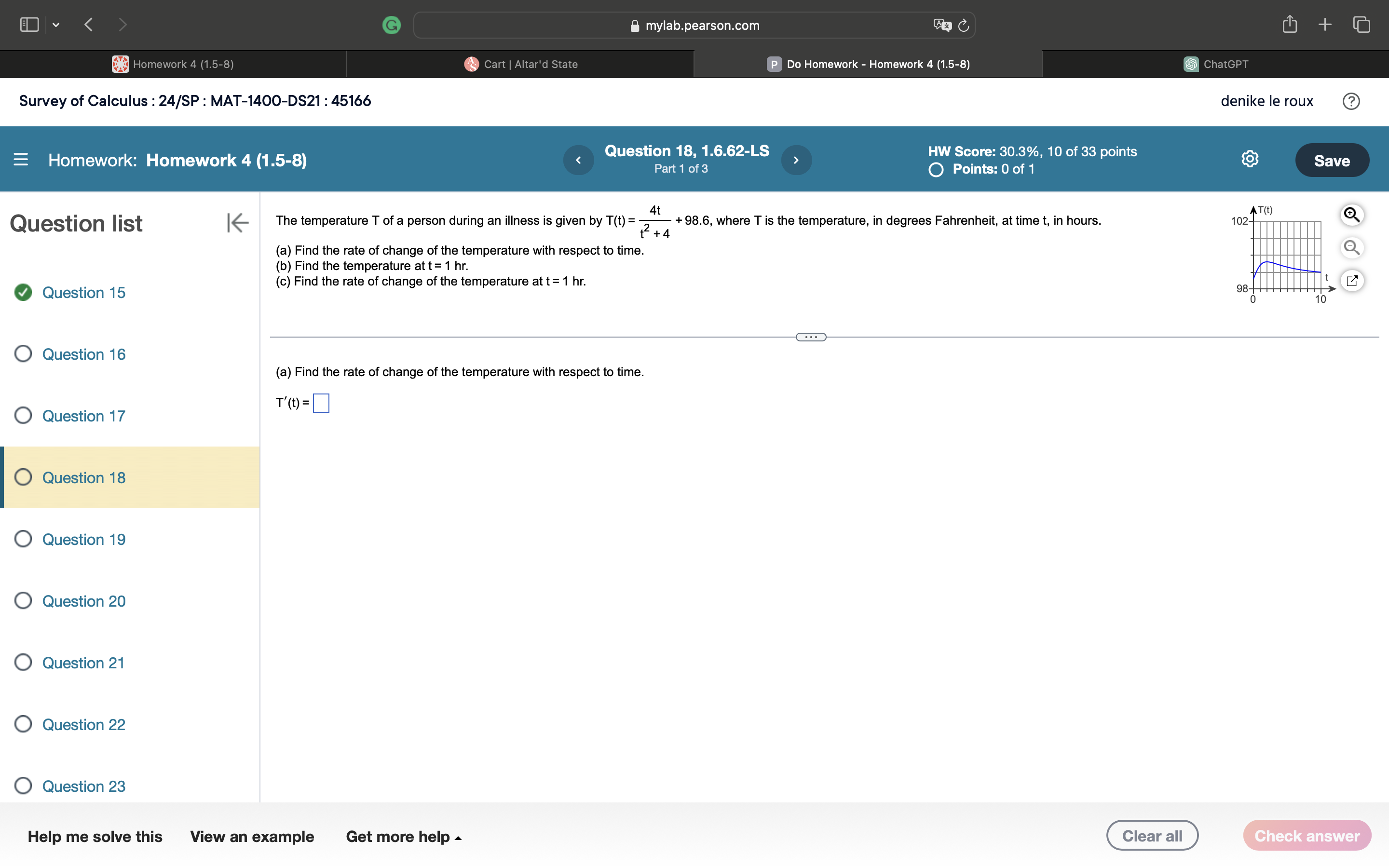Open the homework settings gear
Viewport: 1389px width, 868px height.
click(x=1250, y=159)
